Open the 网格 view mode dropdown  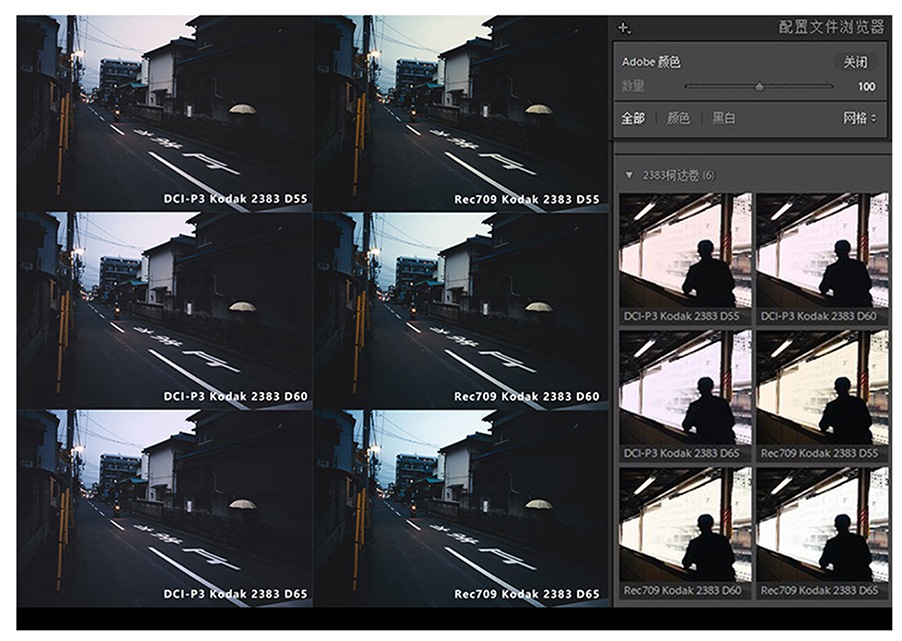859,118
